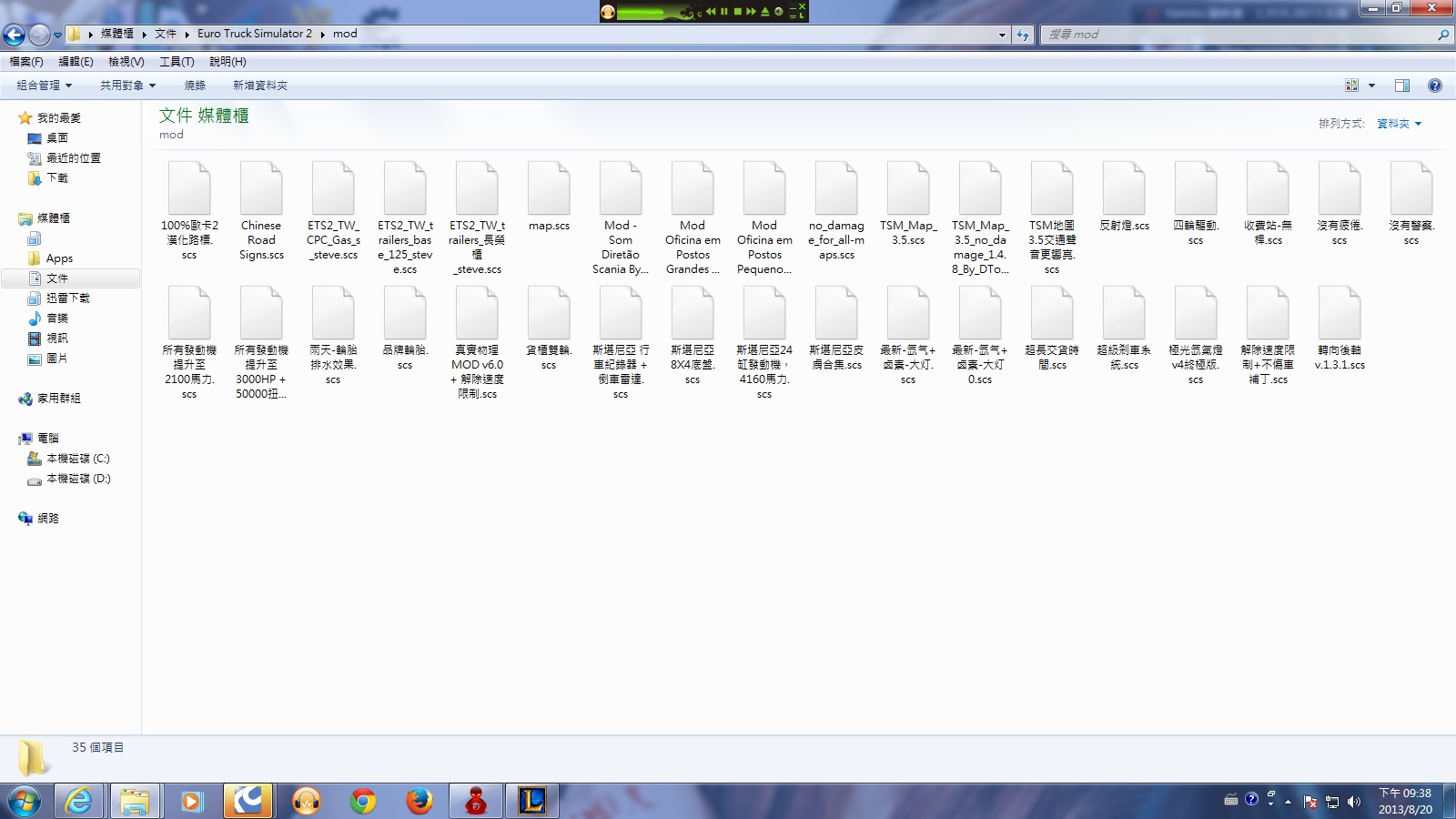
Task: Open the Help question mark button
Action: pos(1434,86)
